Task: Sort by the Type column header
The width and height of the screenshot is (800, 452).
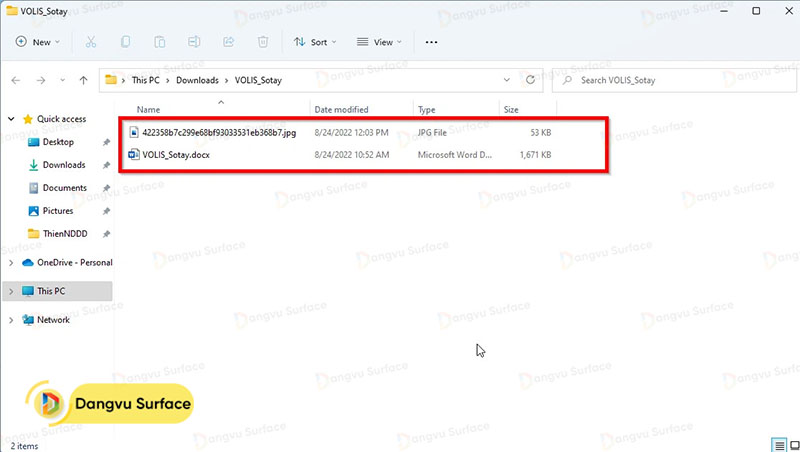Action: point(427,110)
